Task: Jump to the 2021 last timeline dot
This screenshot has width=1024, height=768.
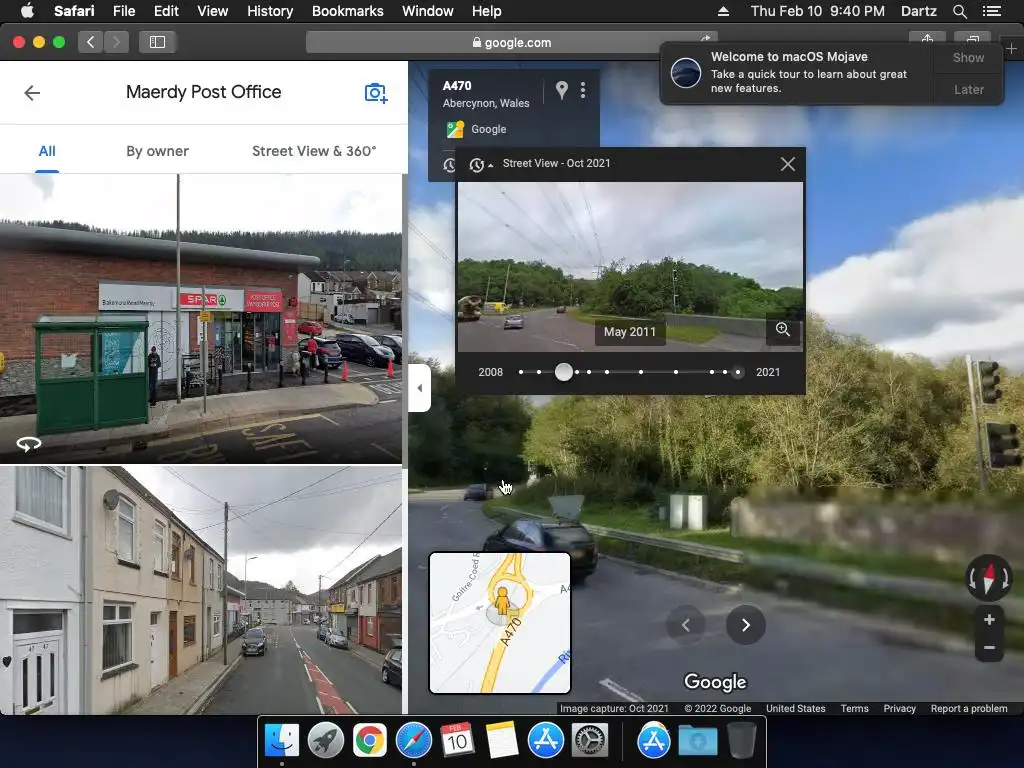Action: point(737,372)
